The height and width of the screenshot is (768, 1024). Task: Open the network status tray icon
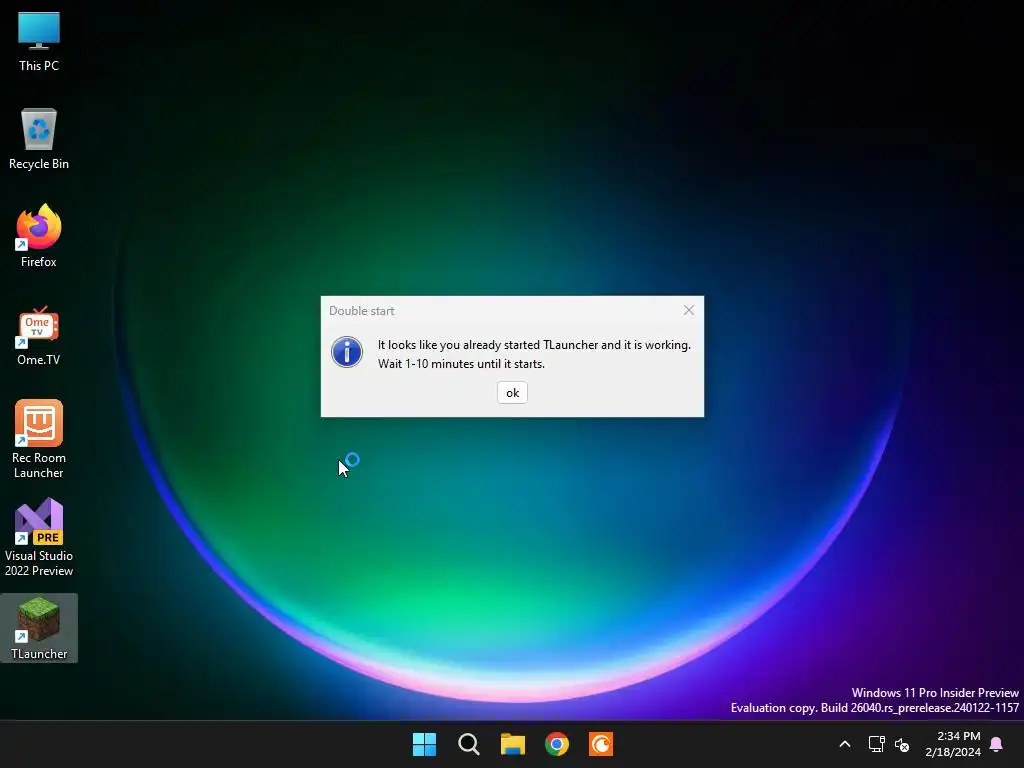pyautogui.click(x=876, y=744)
